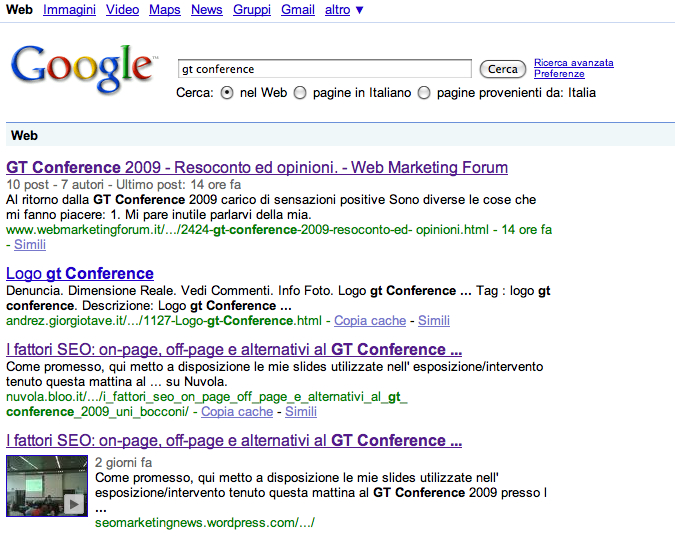Switch to Video search
Viewport: 675px width, 541px height.
(x=122, y=9)
